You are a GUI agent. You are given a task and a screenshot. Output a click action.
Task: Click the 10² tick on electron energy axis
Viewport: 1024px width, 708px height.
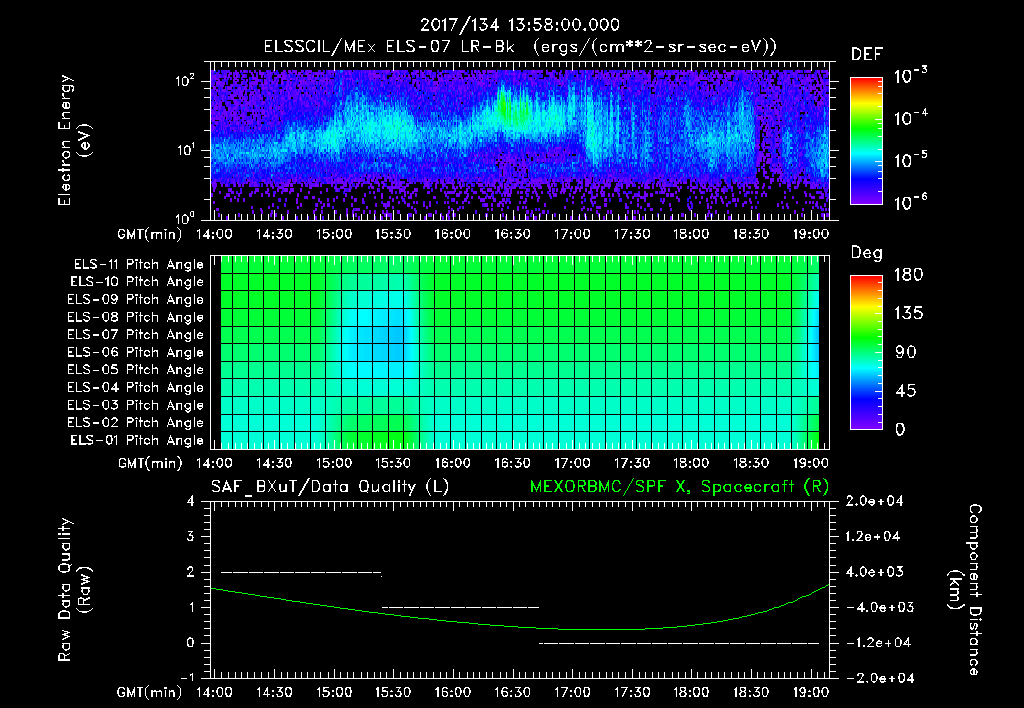(185, 82)
